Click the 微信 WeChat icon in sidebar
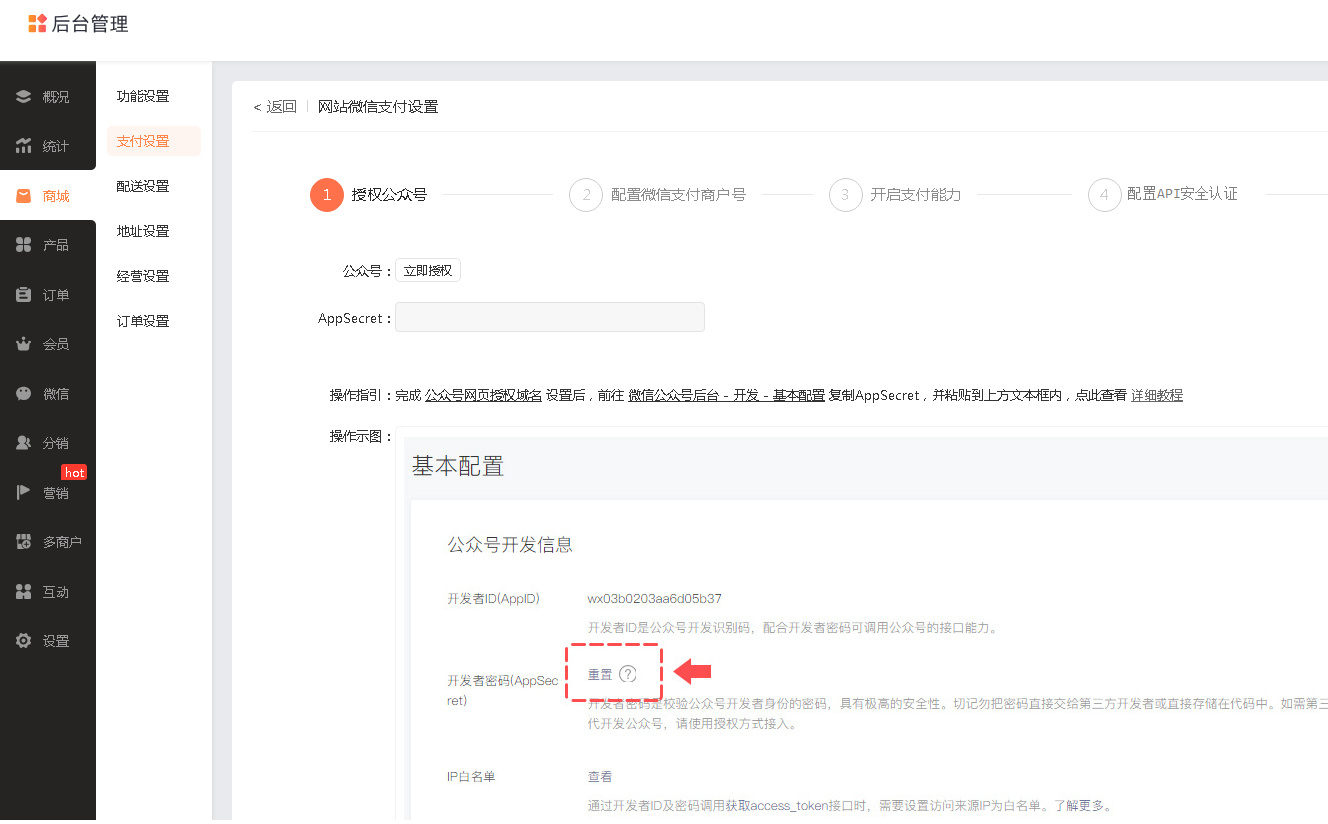Image resolution: width=1328 pixels, height=824 pixels. coord(24,394)
